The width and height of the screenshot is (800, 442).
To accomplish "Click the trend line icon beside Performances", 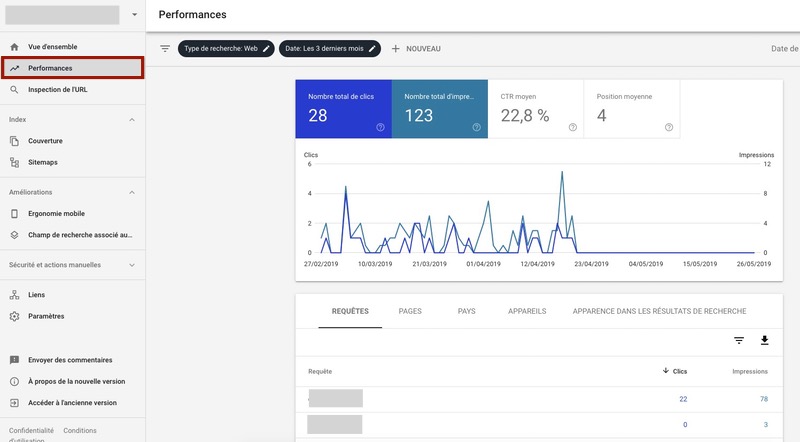I will [14, 68].
